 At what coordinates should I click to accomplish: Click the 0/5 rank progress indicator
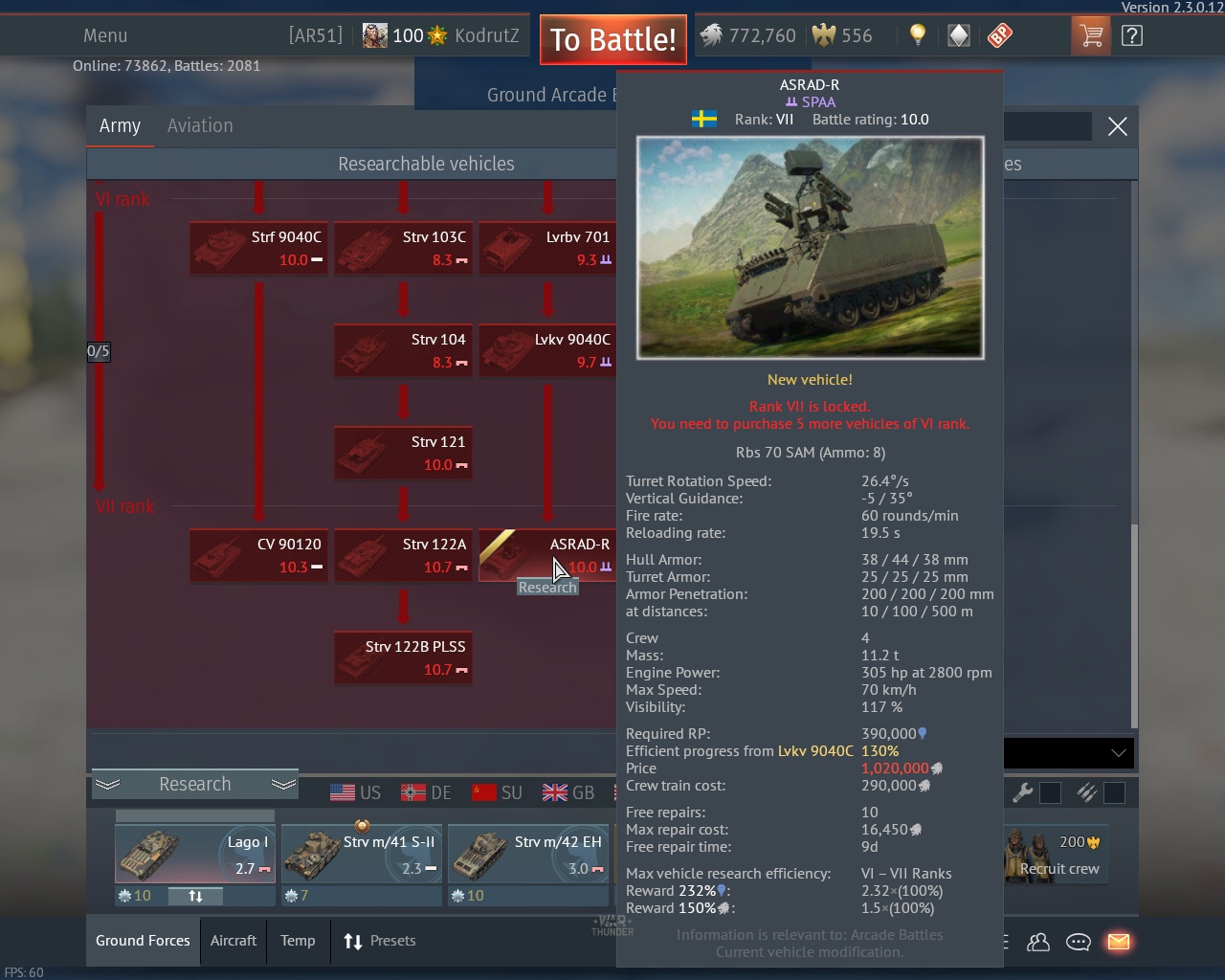click(x=98, y=351)
